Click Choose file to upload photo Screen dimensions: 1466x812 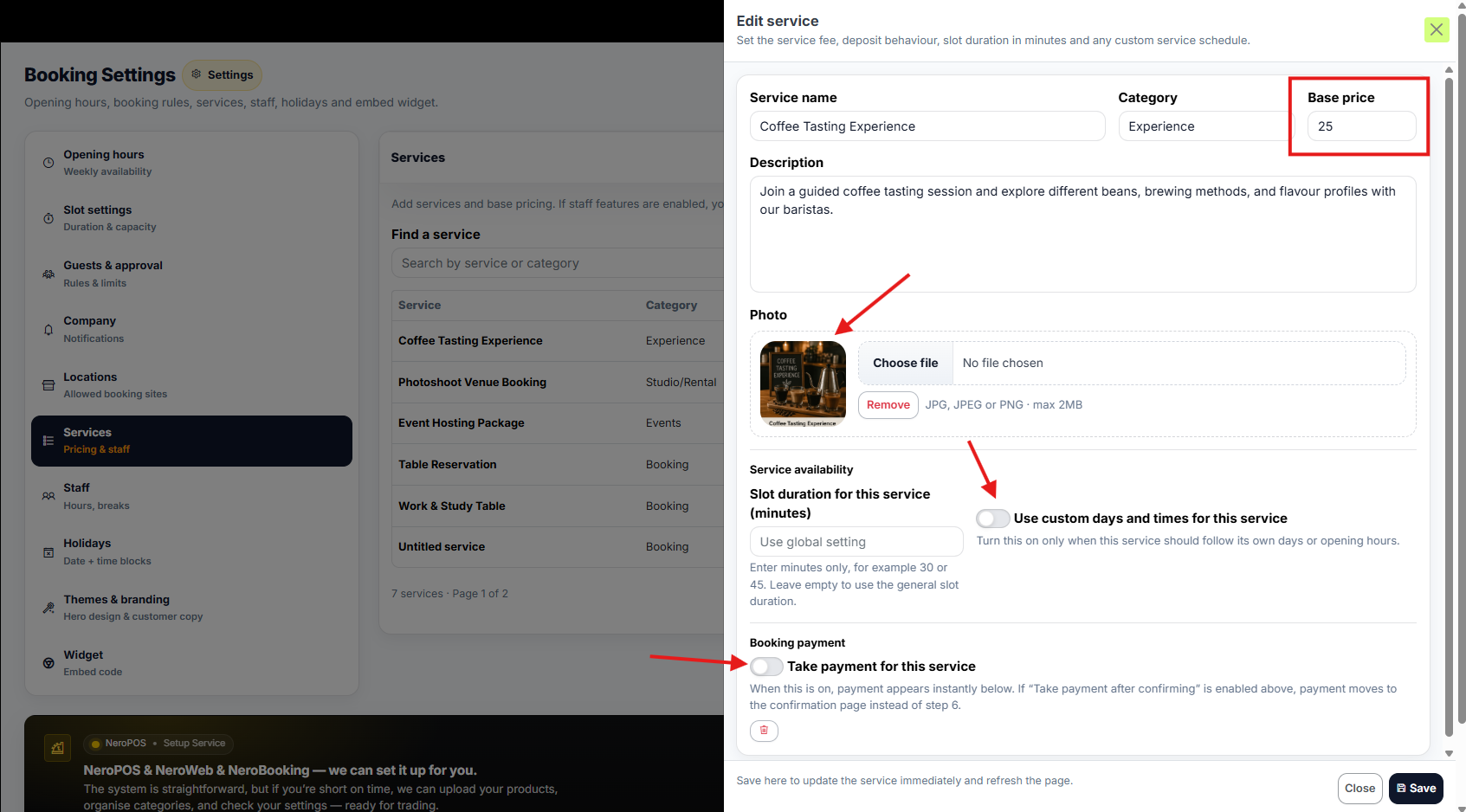(905, 364)
